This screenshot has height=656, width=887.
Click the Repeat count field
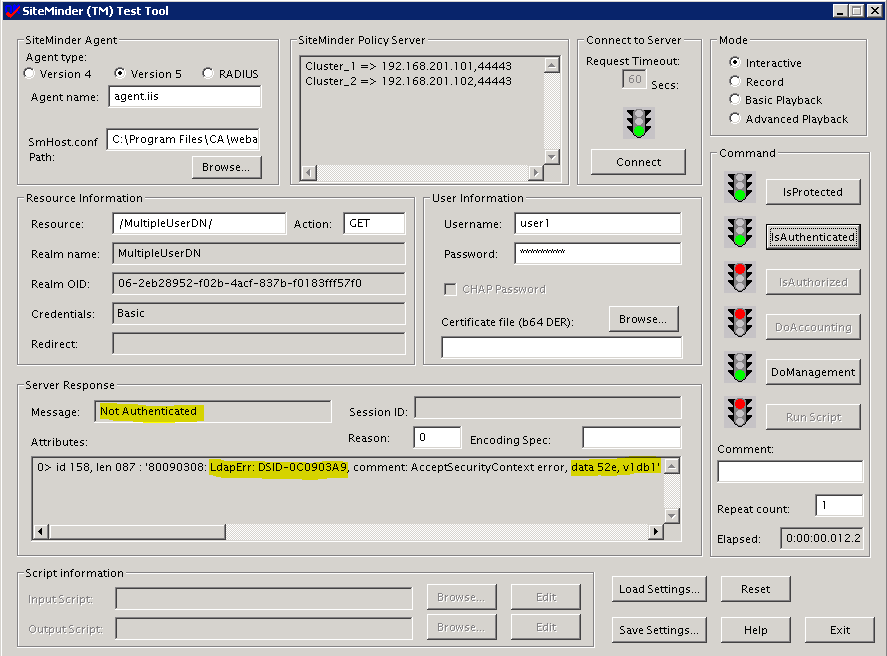tap(839, 505)
